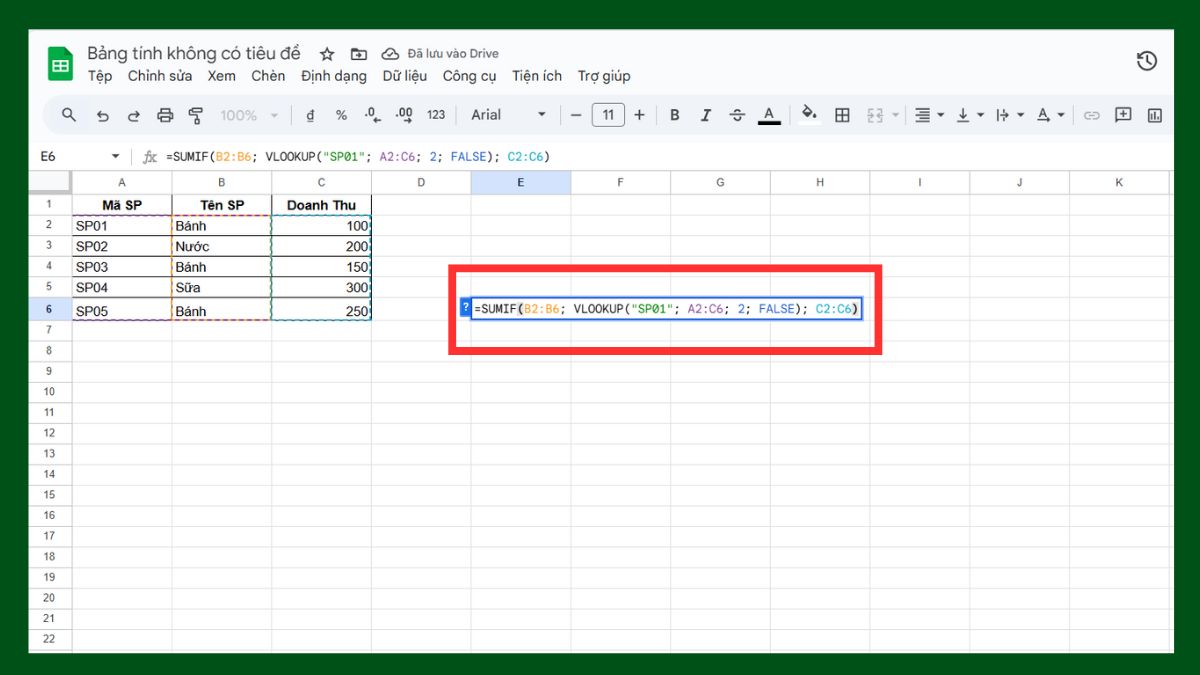Open horizontal align dropdown
The width and height of the screenshot is (1200, 675).
(930, 115)
